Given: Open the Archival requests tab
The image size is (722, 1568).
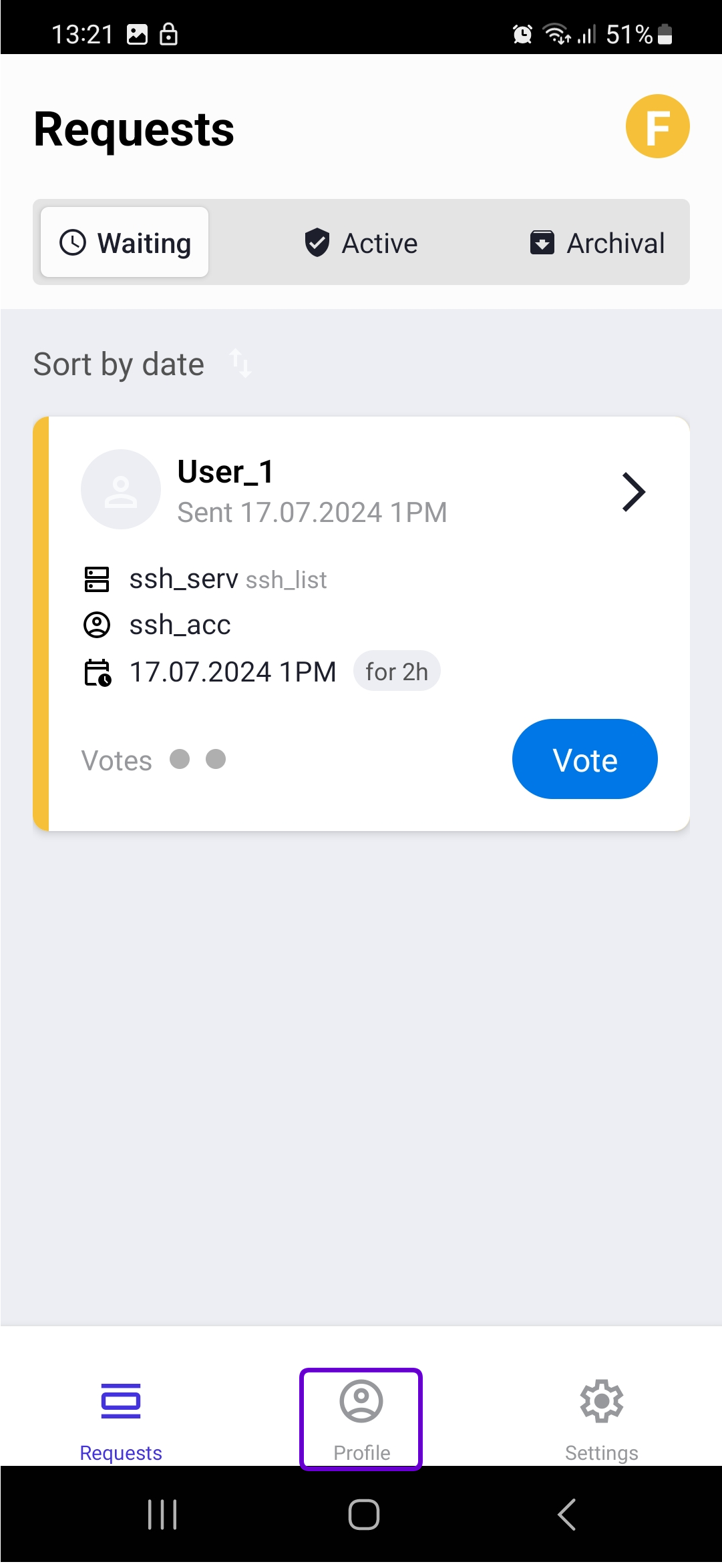Looking at the screenshot, I should tap(597, 243).
